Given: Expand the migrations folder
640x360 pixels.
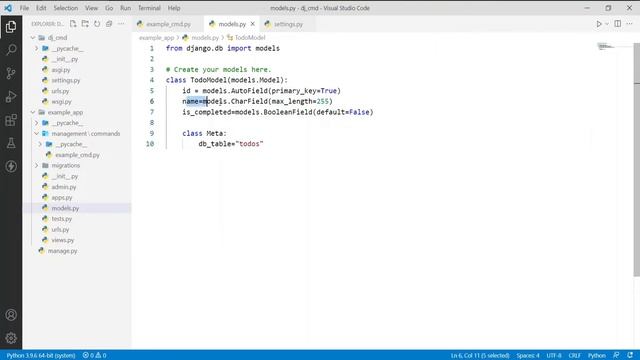Looking at the screenshot, I should (x=37, y=165).
